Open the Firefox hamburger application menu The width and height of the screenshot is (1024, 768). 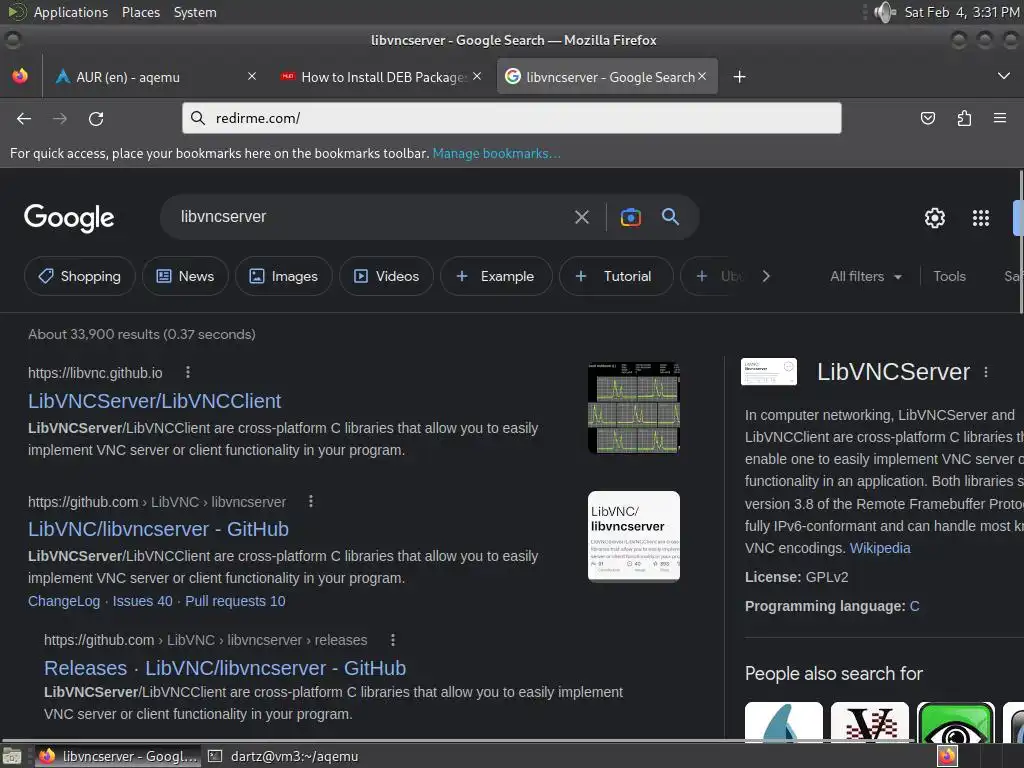pos(1000,118)
